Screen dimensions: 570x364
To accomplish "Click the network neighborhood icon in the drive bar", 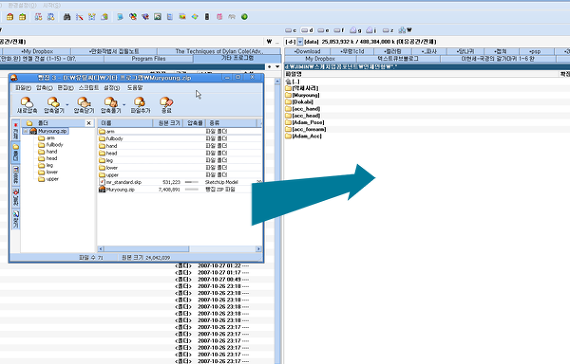I will [405, 30].
